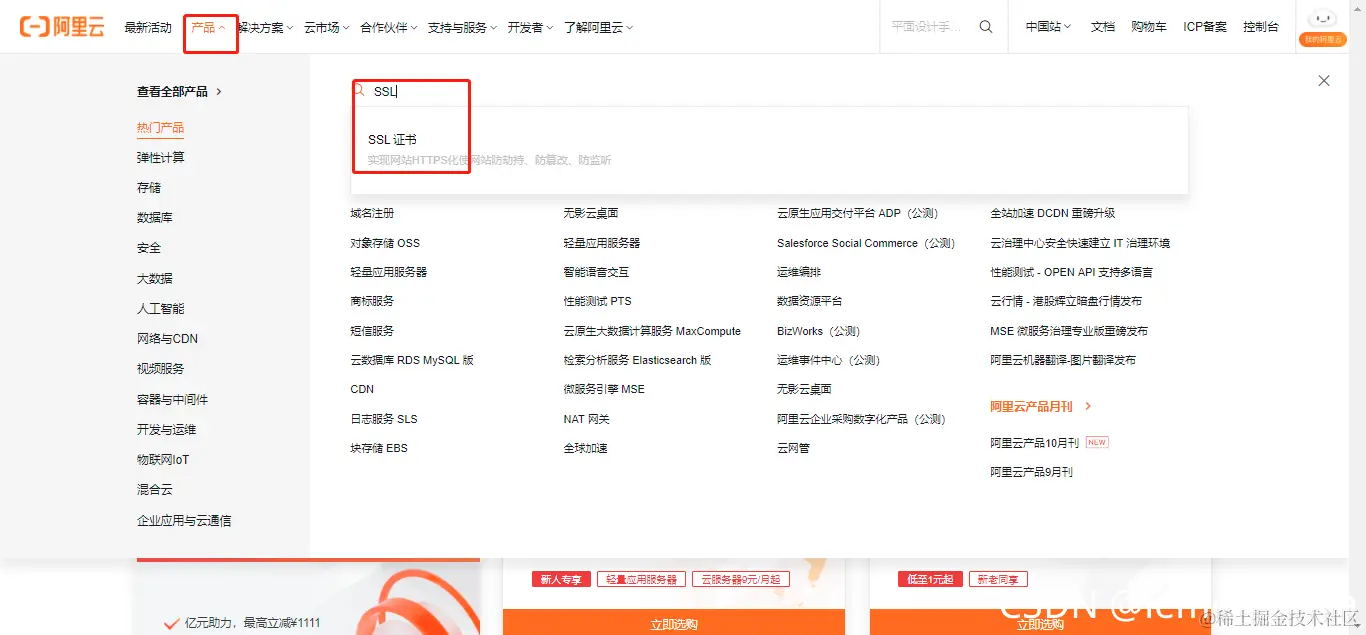
Task: Open the robot avatar account icon
Action: [1323, 27]
